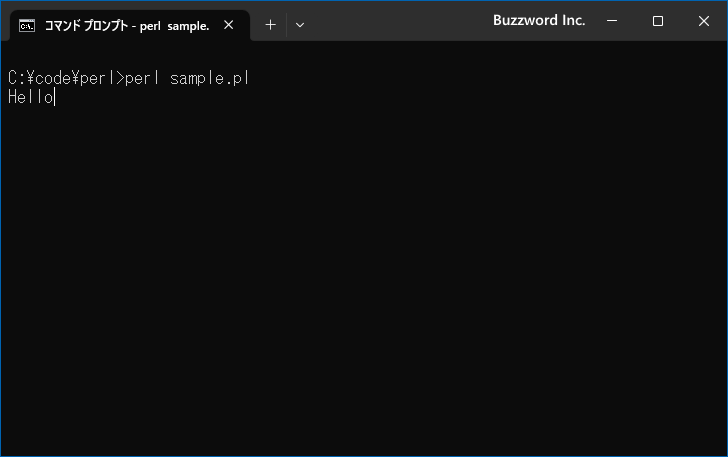Click the Command Prompt icon in the tab
Screen dimensions: 728x457
click(26, 26)
